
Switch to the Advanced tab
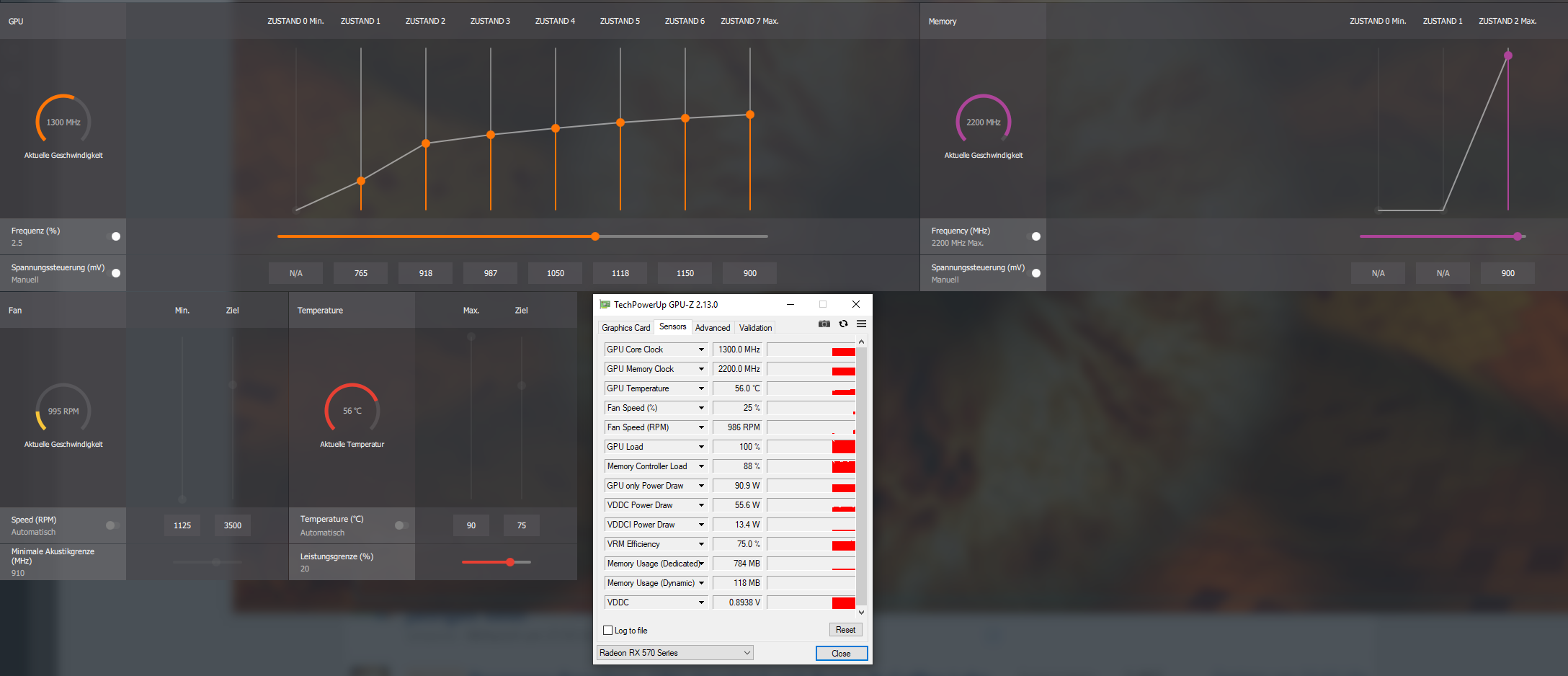pos(713,328)
